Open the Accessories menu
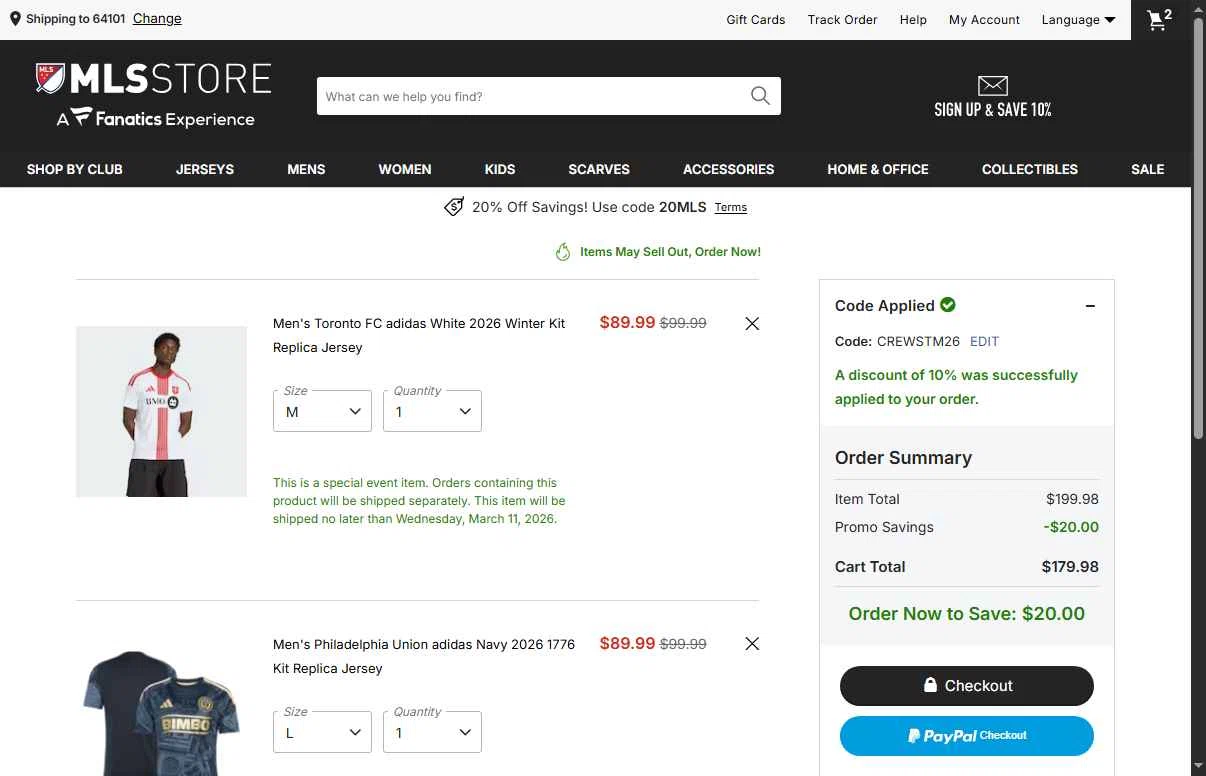Screen dimensions: 1206x776 [729, 169]
